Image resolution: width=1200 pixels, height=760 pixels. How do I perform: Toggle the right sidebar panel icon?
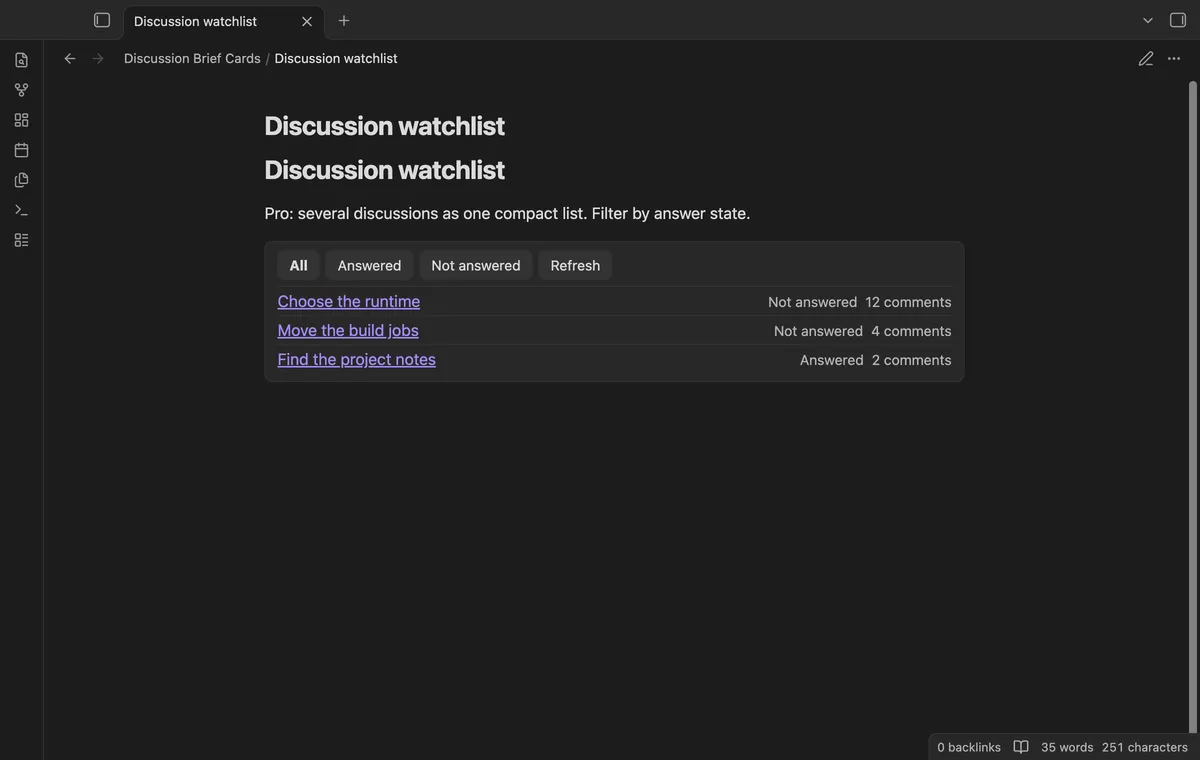[x=1178, y=20]
